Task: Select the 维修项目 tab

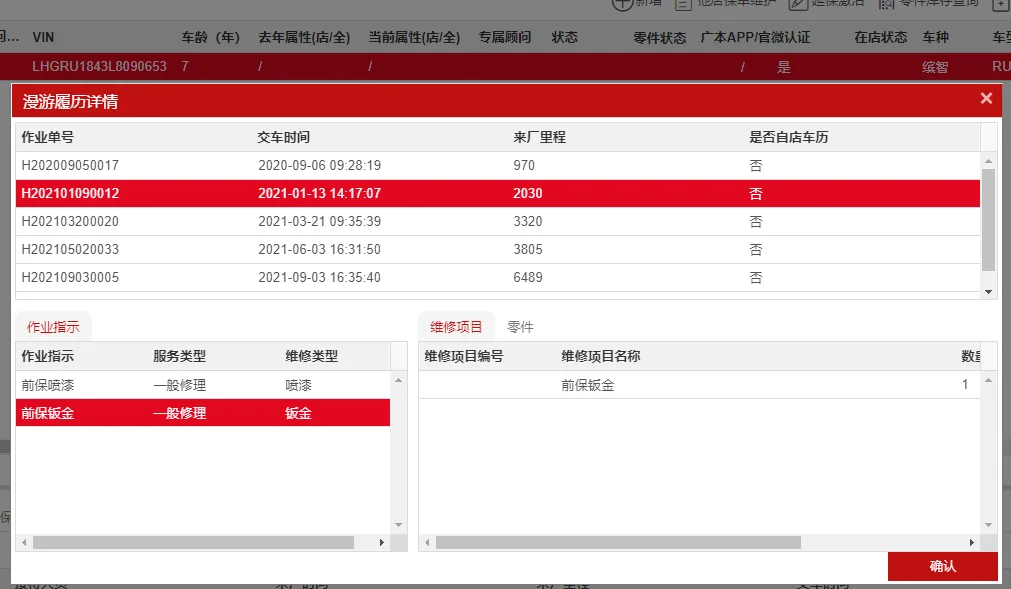Action: point(456,327)
